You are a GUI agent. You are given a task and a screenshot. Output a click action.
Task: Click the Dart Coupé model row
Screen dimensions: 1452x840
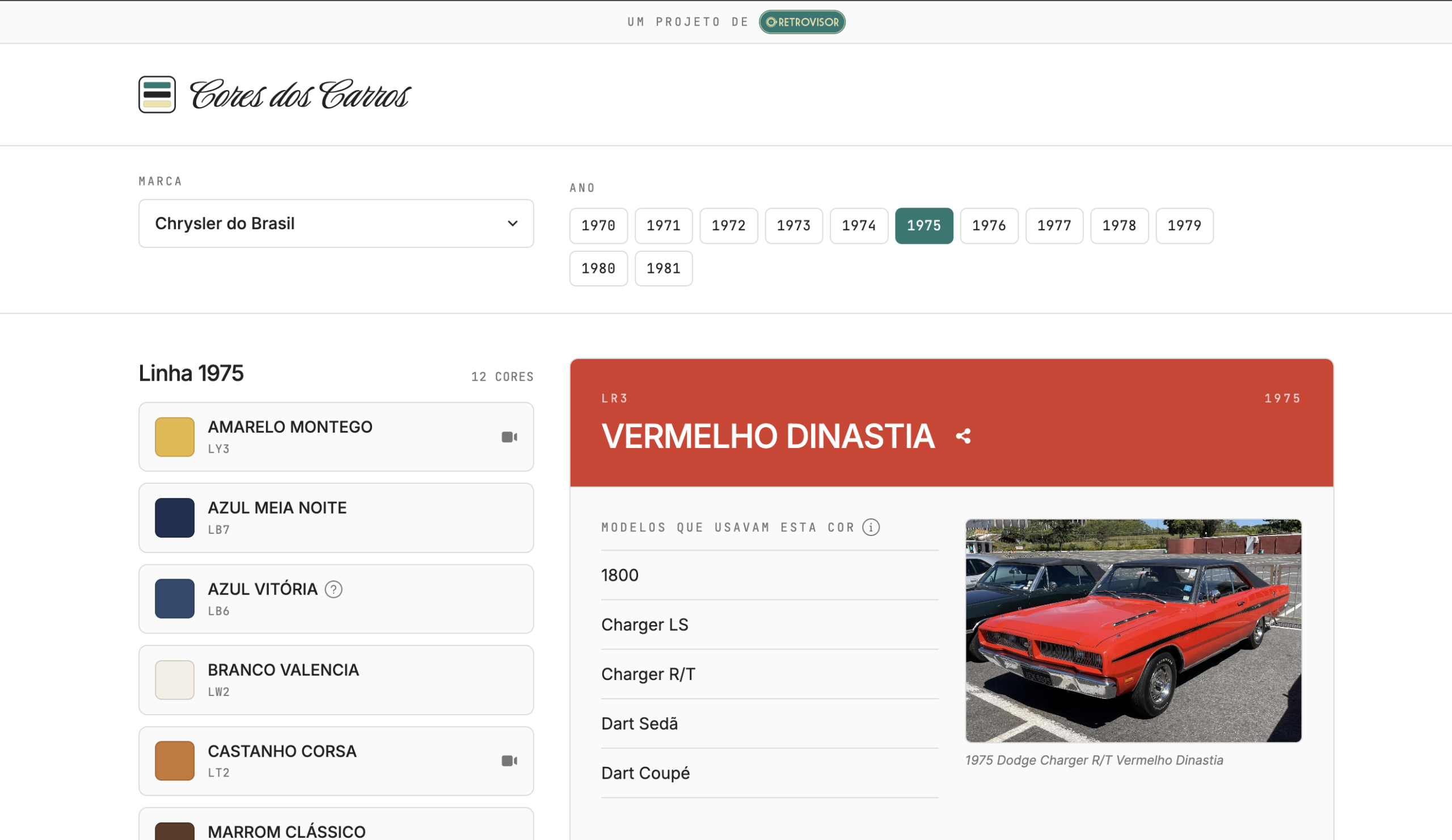pyautogui.click(x=770, y=773)
